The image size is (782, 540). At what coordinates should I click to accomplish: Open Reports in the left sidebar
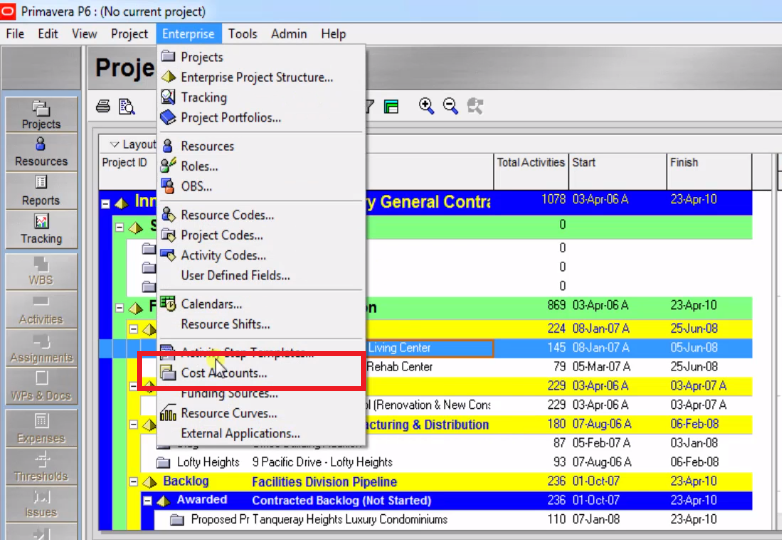41,191
